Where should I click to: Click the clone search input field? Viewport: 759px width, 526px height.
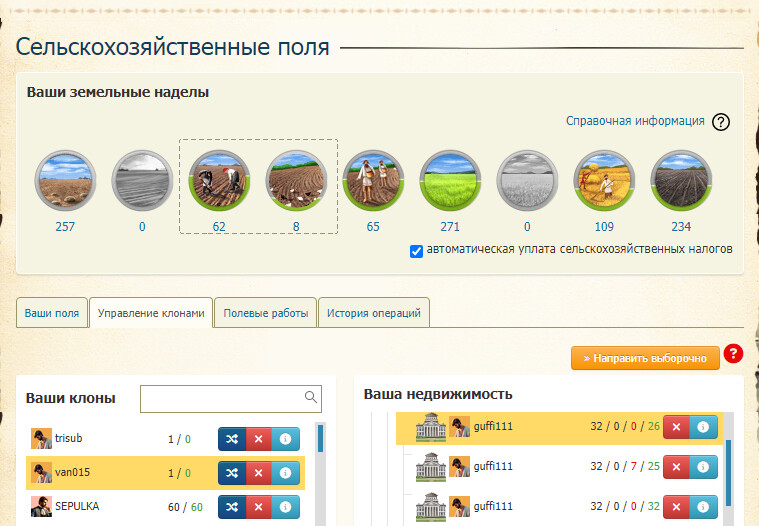coord(222,399)
